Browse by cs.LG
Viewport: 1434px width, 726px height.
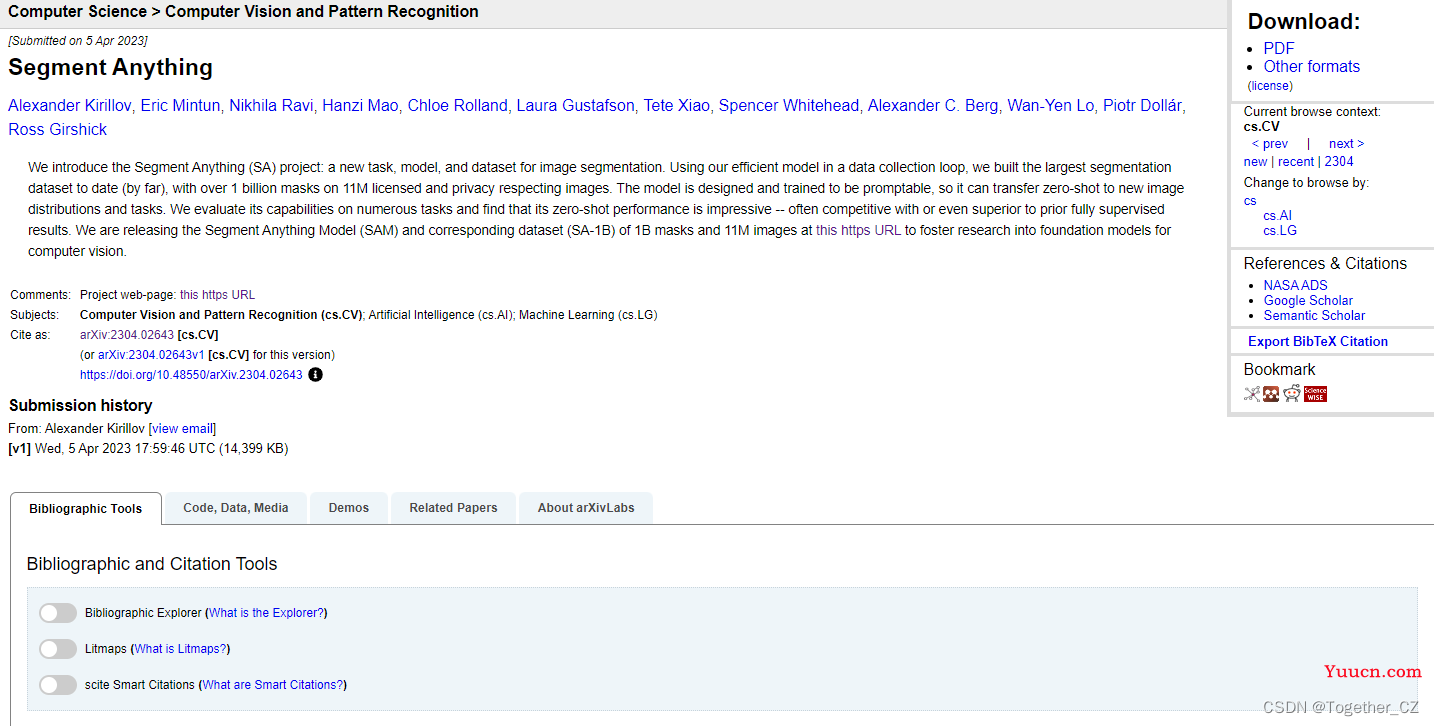1280,231
